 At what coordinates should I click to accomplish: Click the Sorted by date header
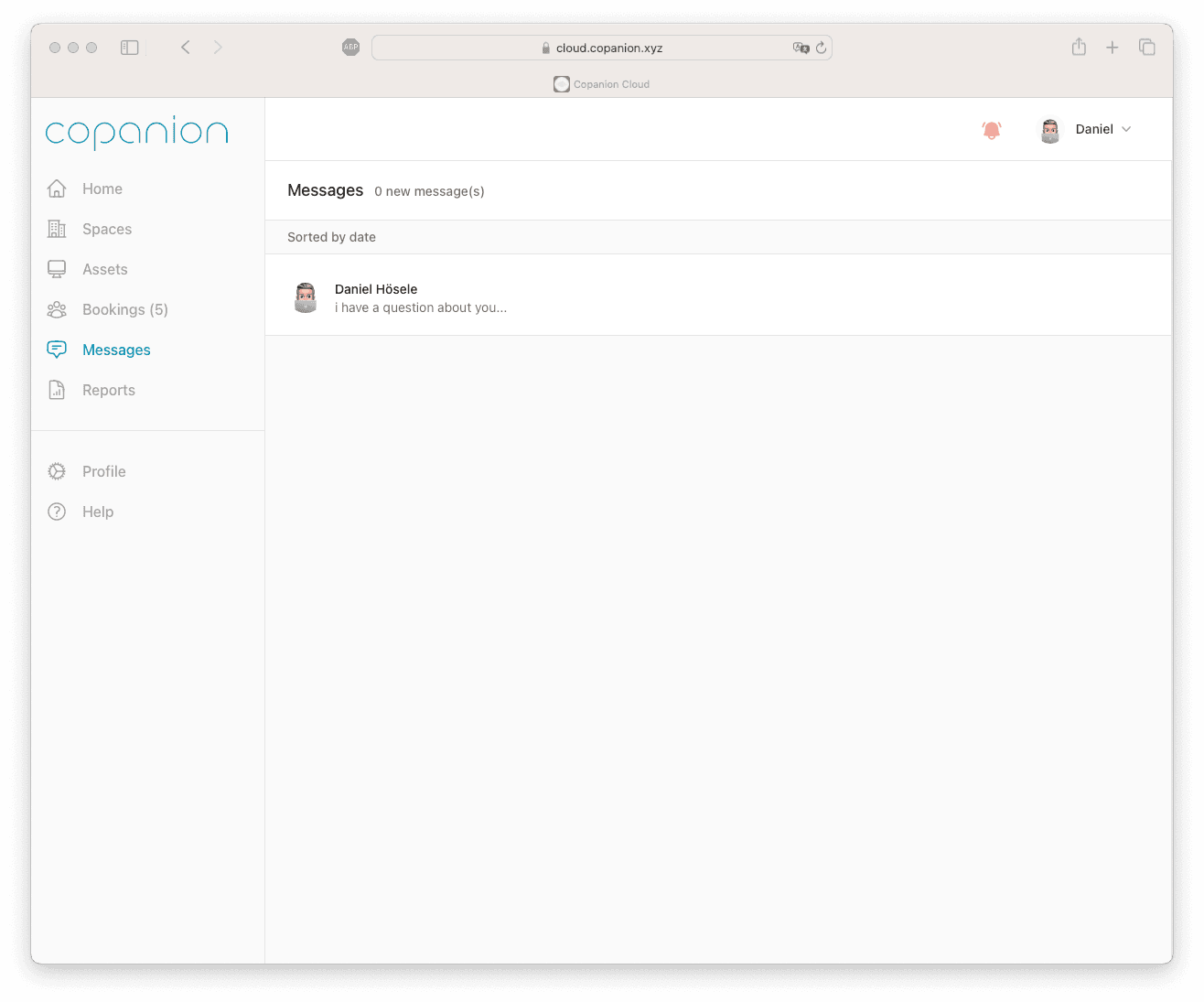click(x=331, y=237)
